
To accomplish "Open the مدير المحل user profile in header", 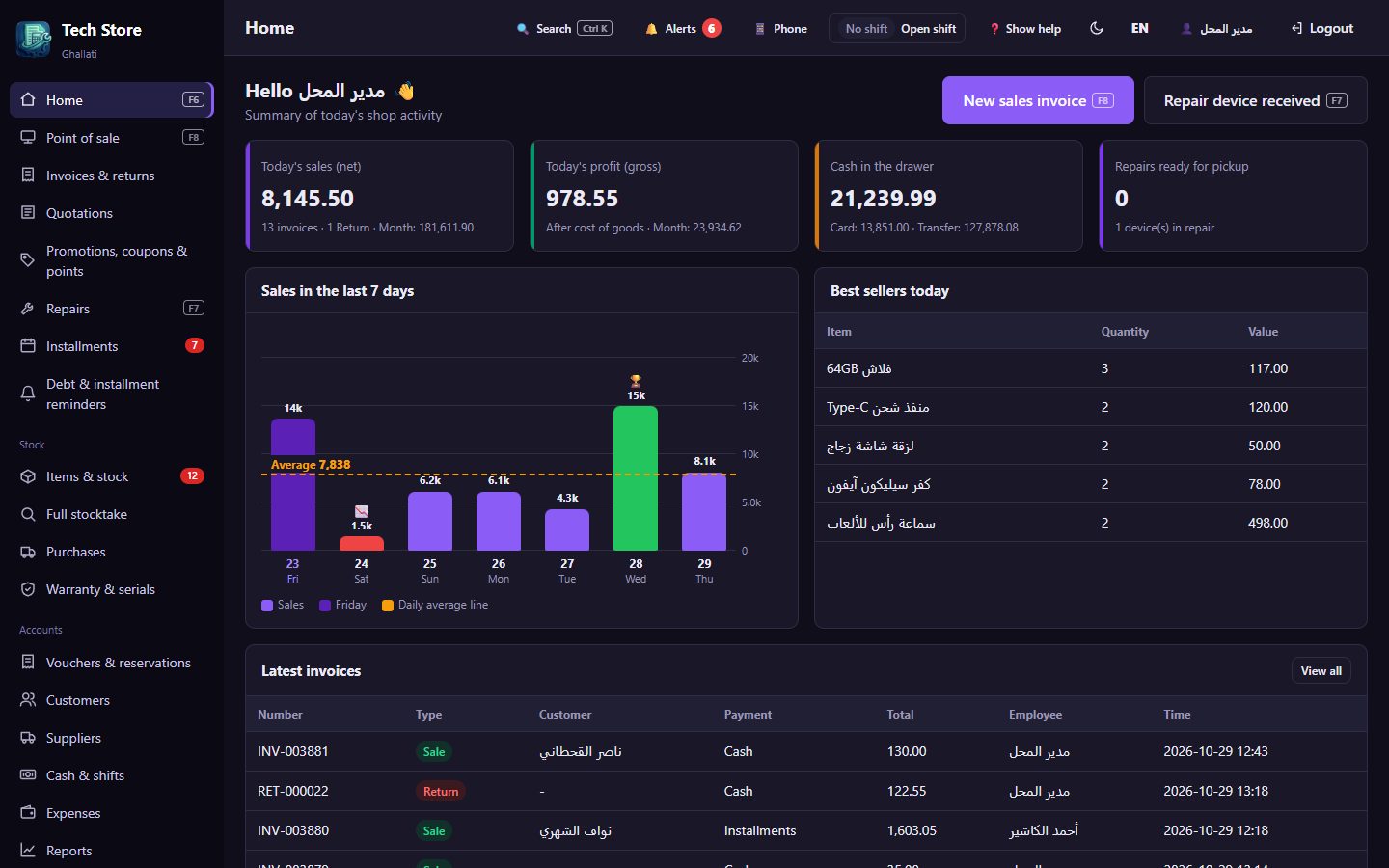I will [1217, 29].
